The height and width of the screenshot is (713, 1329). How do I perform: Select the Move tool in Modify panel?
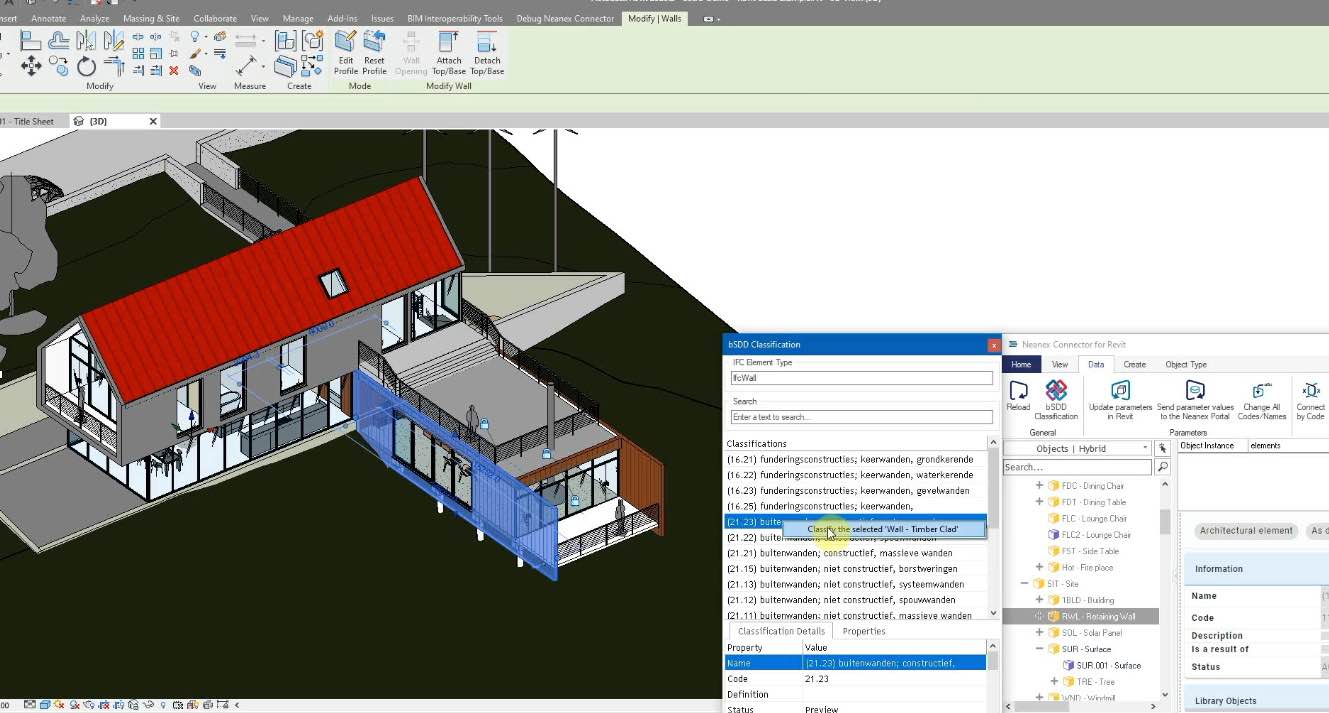point(31,66)
